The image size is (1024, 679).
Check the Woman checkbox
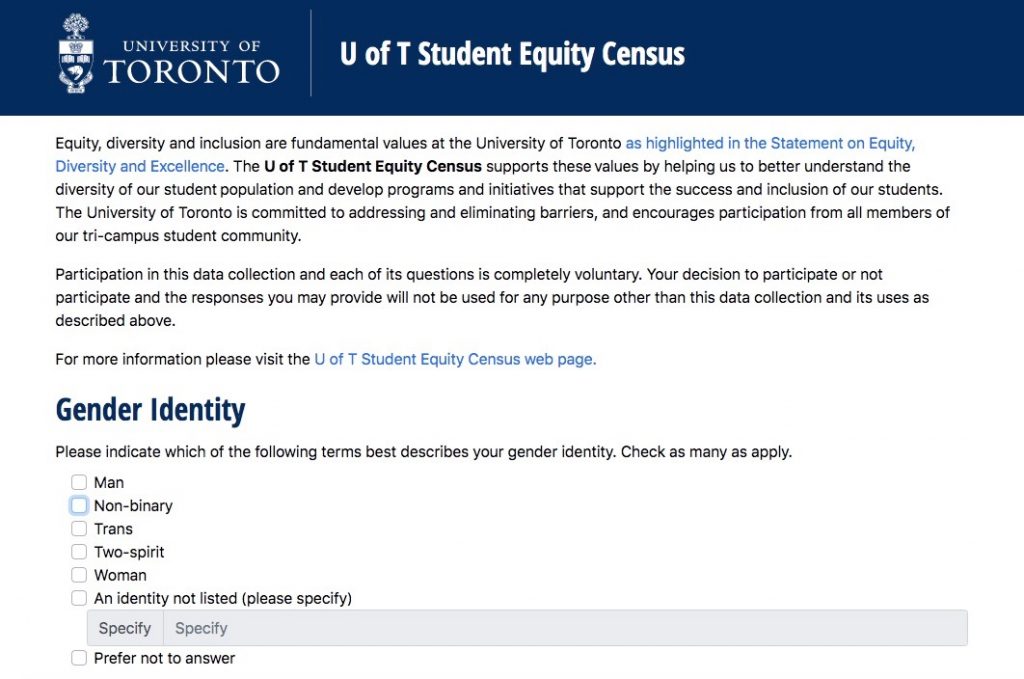[x=79, y=575]
